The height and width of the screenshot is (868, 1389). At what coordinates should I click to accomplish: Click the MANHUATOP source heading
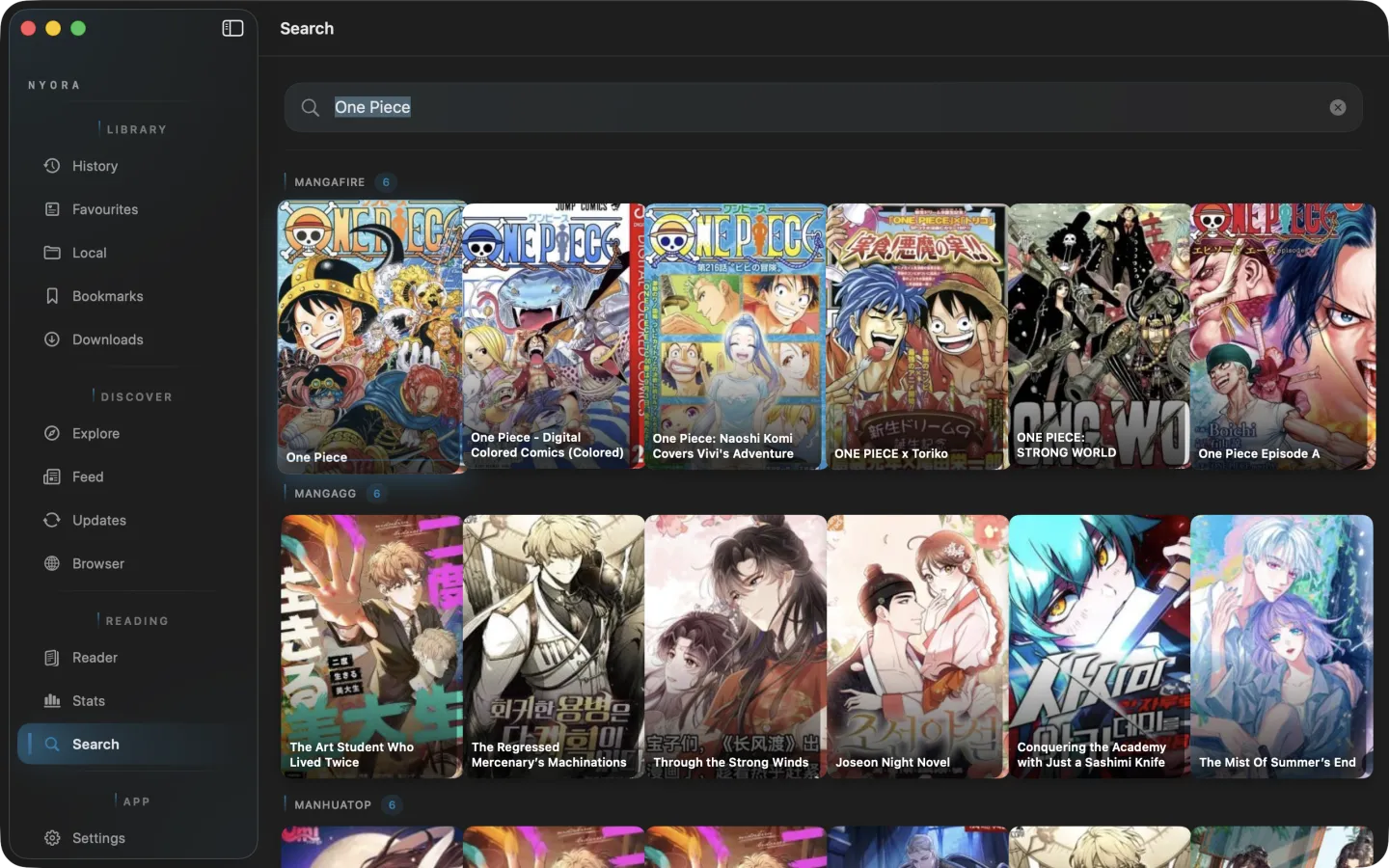point(333,804)
